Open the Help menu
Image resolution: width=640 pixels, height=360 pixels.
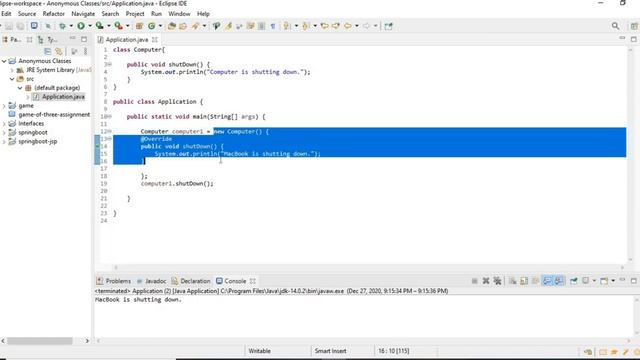(203, 13)
